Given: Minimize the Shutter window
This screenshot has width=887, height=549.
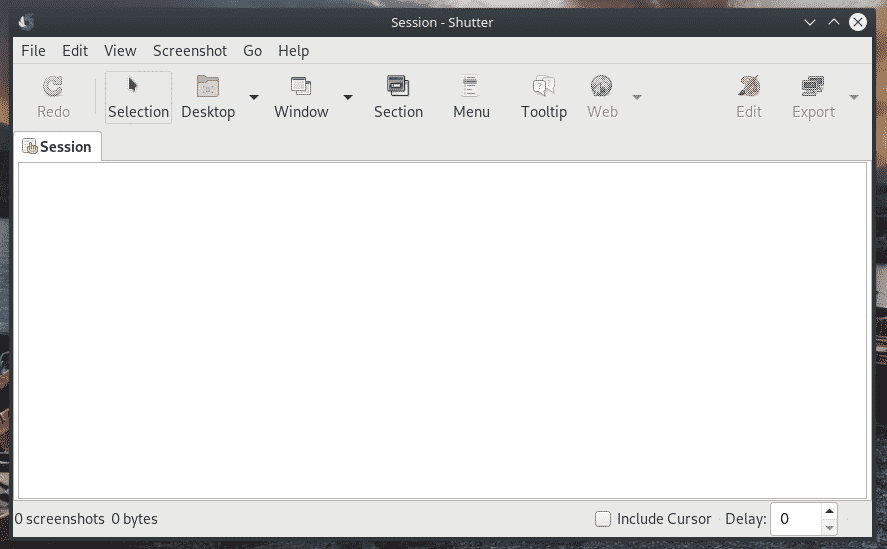Looking at the screenshot, I should (810, 23).
